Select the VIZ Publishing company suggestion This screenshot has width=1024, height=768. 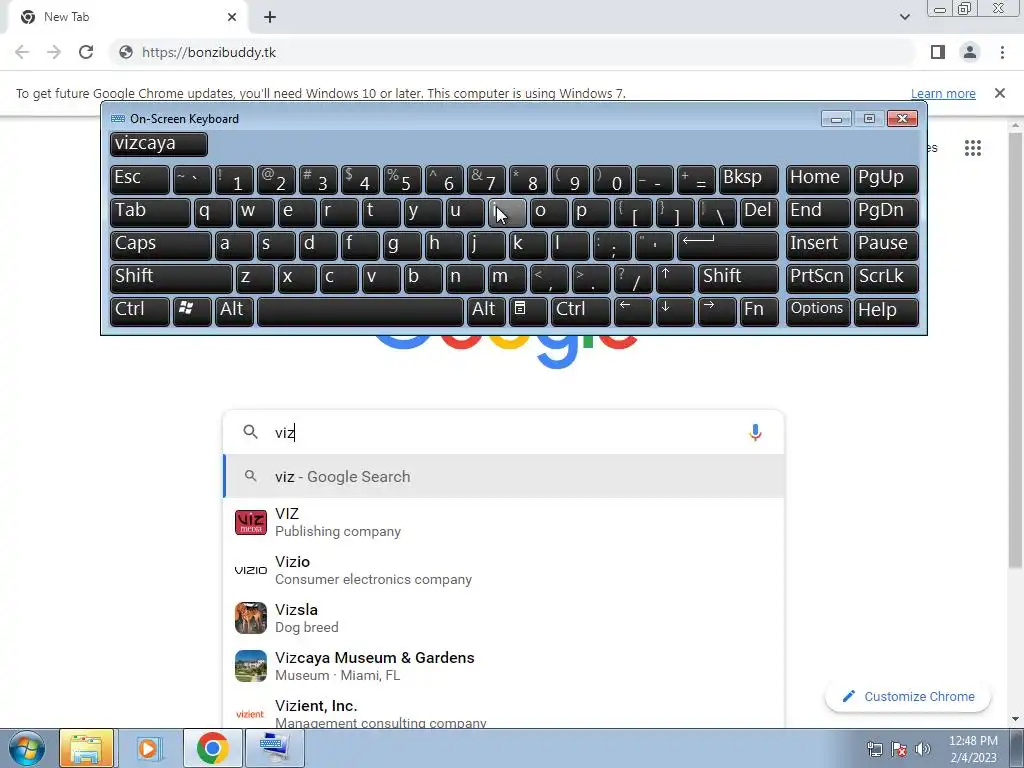(504, 522)
